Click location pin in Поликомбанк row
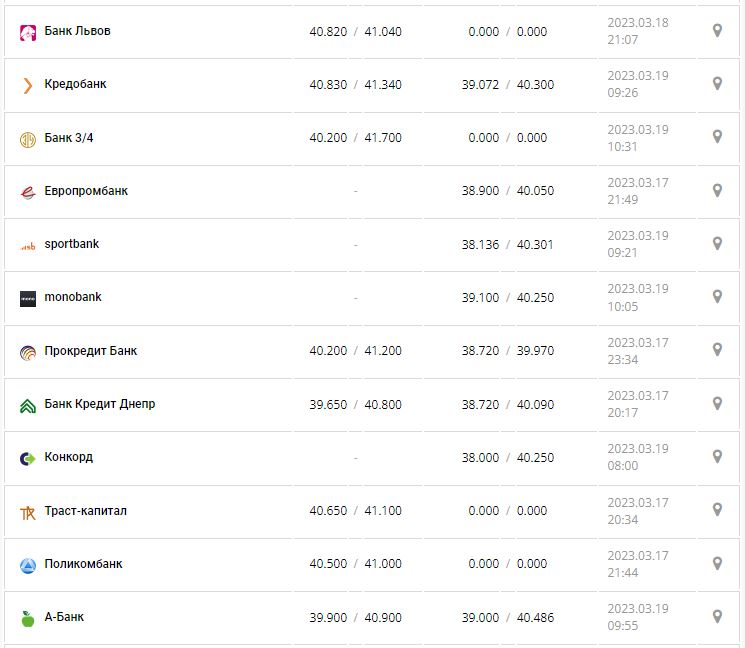 coord(717,564)
